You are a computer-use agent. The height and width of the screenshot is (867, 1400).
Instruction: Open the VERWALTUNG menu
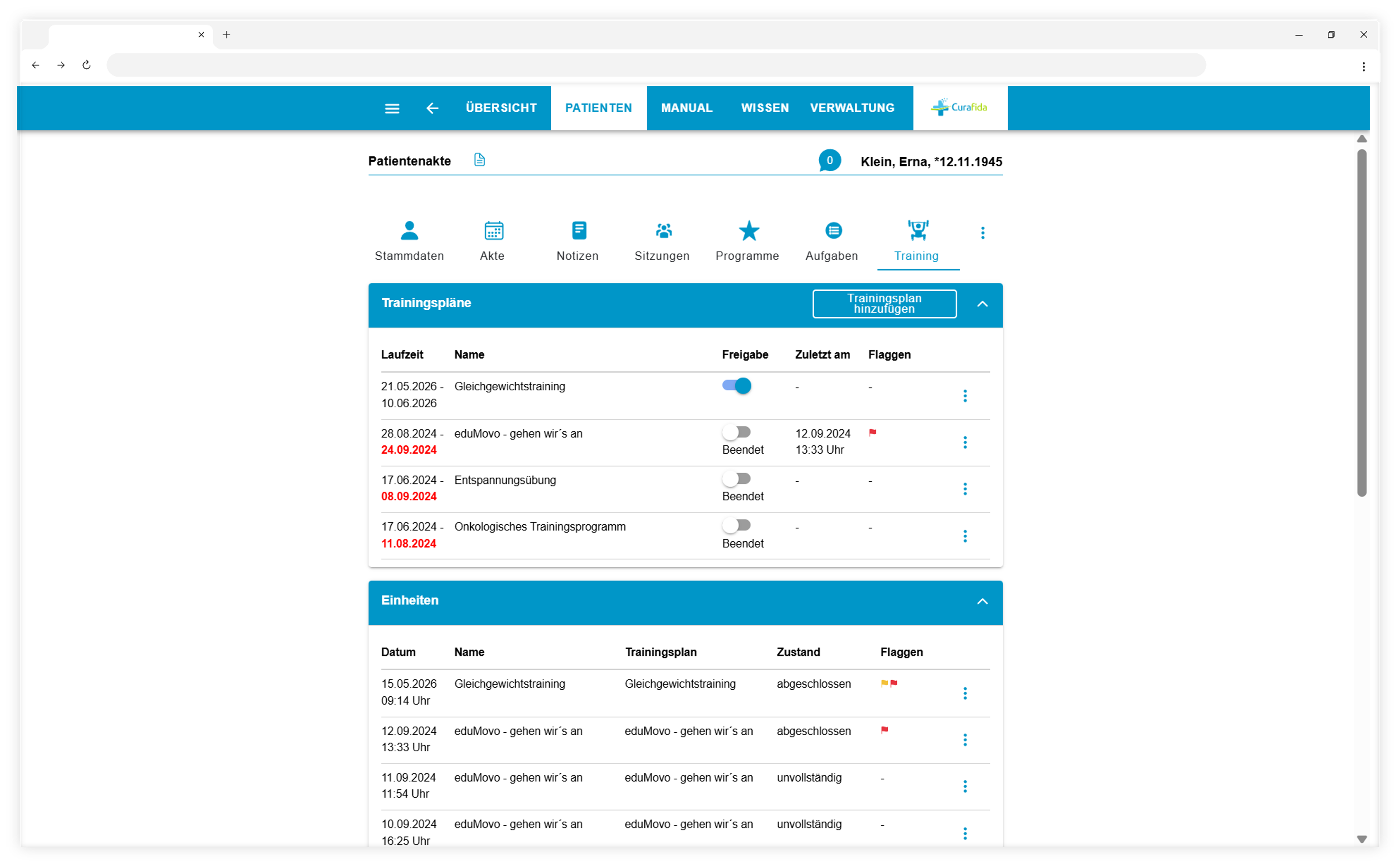pos(852,108)
